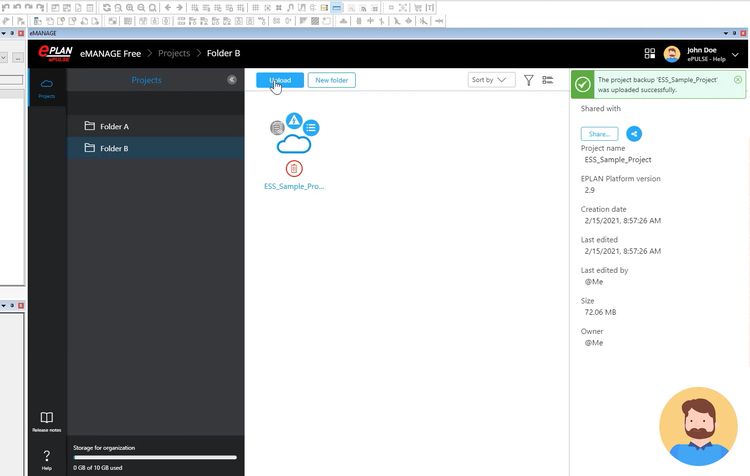Collapse the Projects panel with double-arrow
The image size is (750, 476).
pyautogui.click(x=232, y=80)
